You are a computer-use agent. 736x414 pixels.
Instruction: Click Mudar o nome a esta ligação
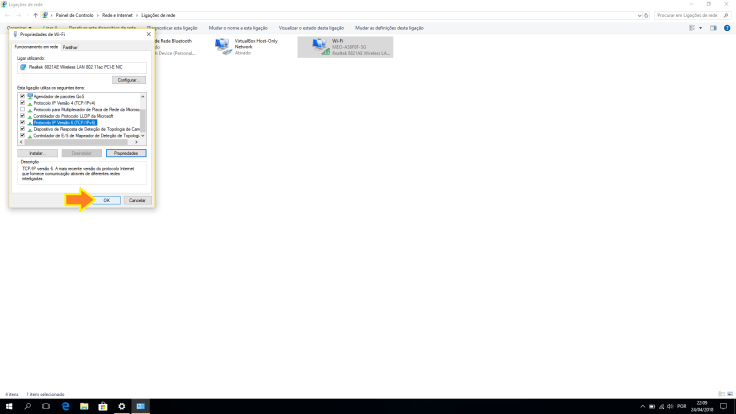click(238, 28)
